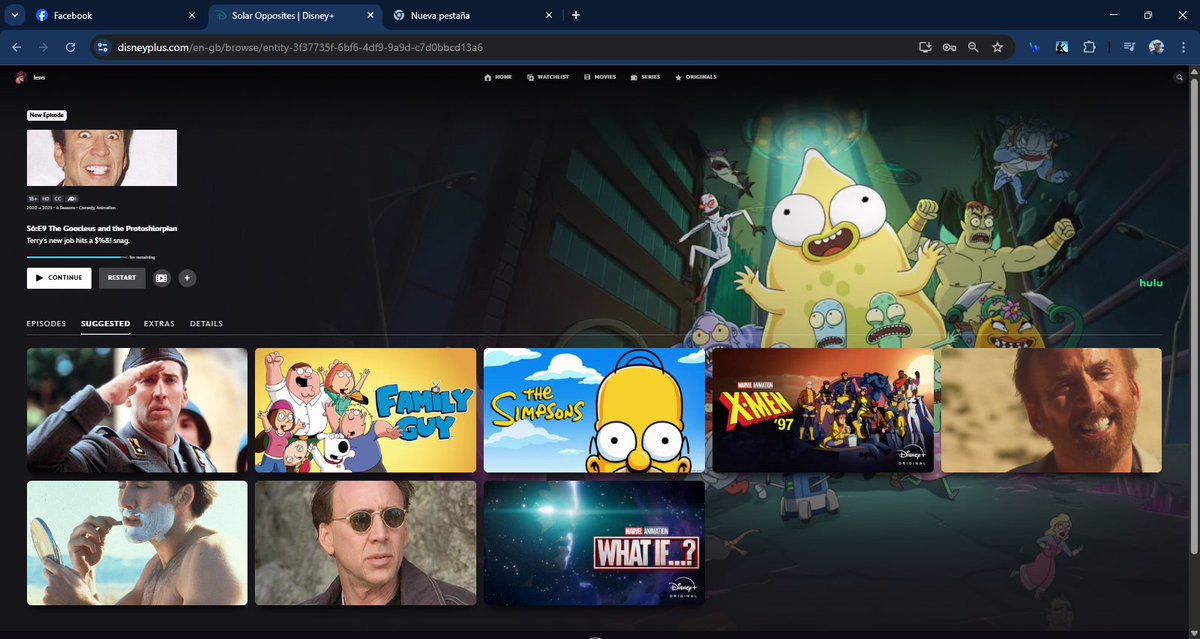
Task: Restart the episode with Restart button
Action: [x=122, y=278]
